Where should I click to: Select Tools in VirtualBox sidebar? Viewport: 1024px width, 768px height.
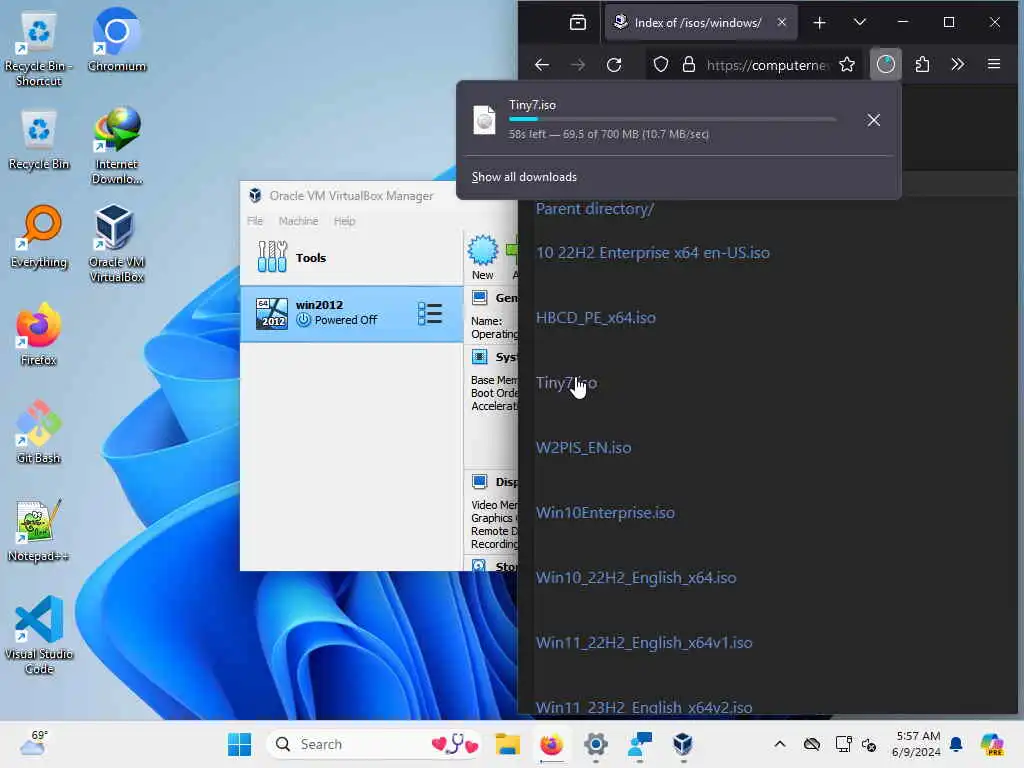click(351, 258)
